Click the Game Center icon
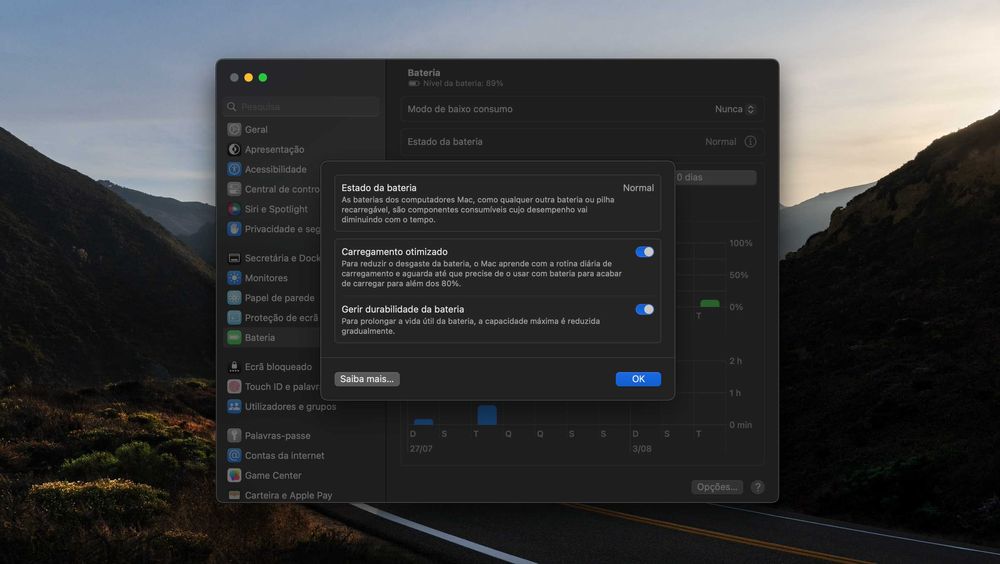This screenshot has width=1000, height=564. (234, 475)
